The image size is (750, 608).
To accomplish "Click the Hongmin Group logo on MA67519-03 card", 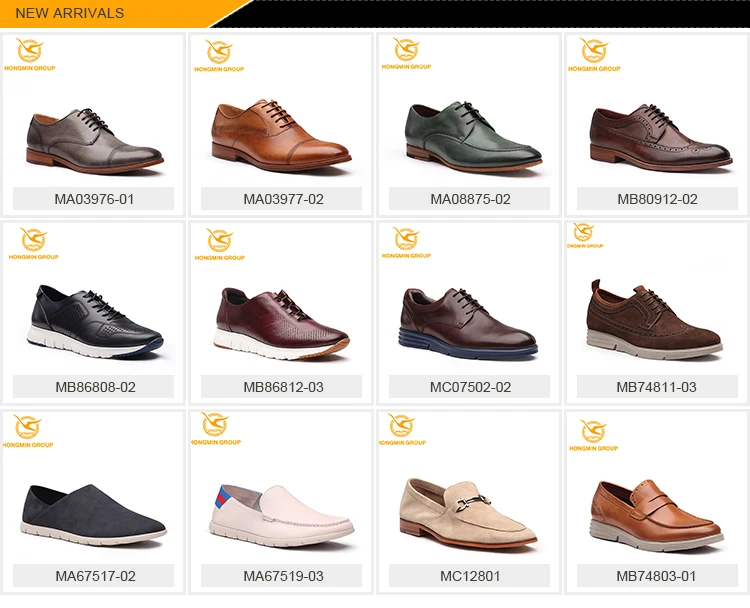I will [215, 429].
